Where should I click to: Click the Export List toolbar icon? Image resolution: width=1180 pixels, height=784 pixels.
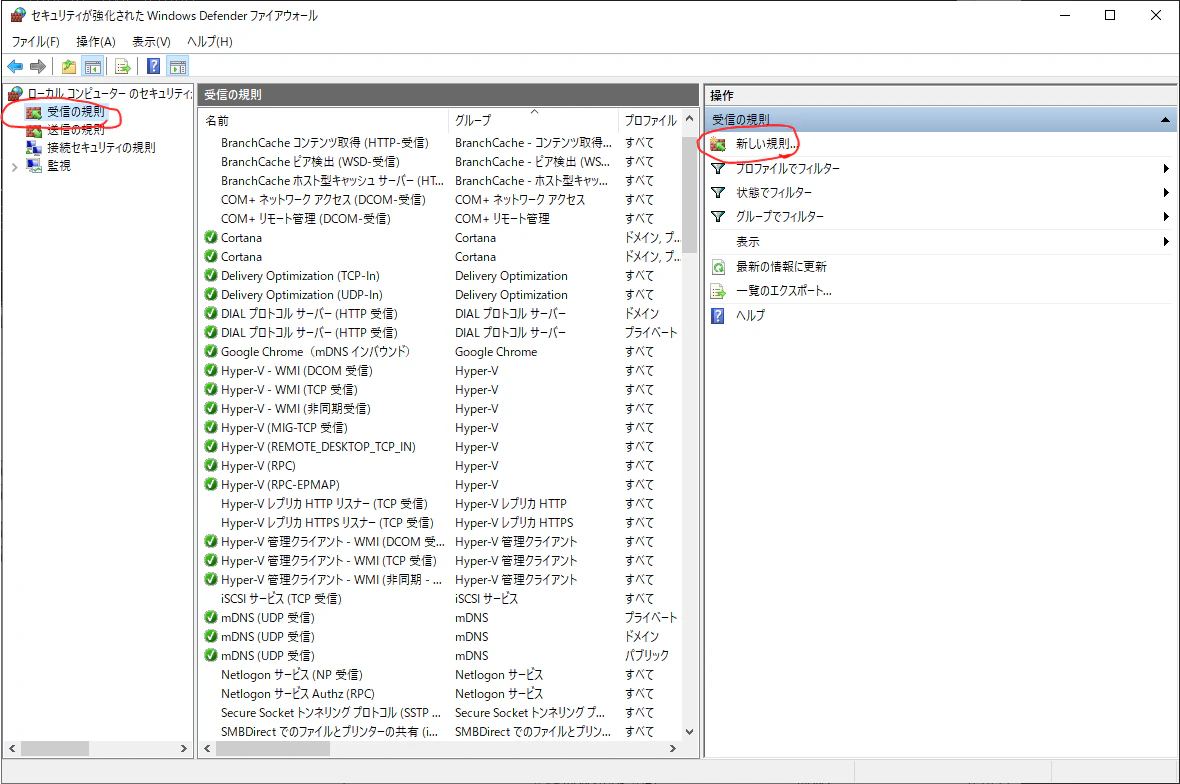123,67
